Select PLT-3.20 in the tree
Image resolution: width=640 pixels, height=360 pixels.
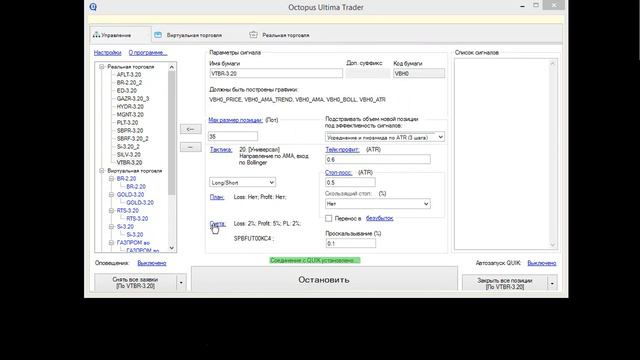coord(127,122)
